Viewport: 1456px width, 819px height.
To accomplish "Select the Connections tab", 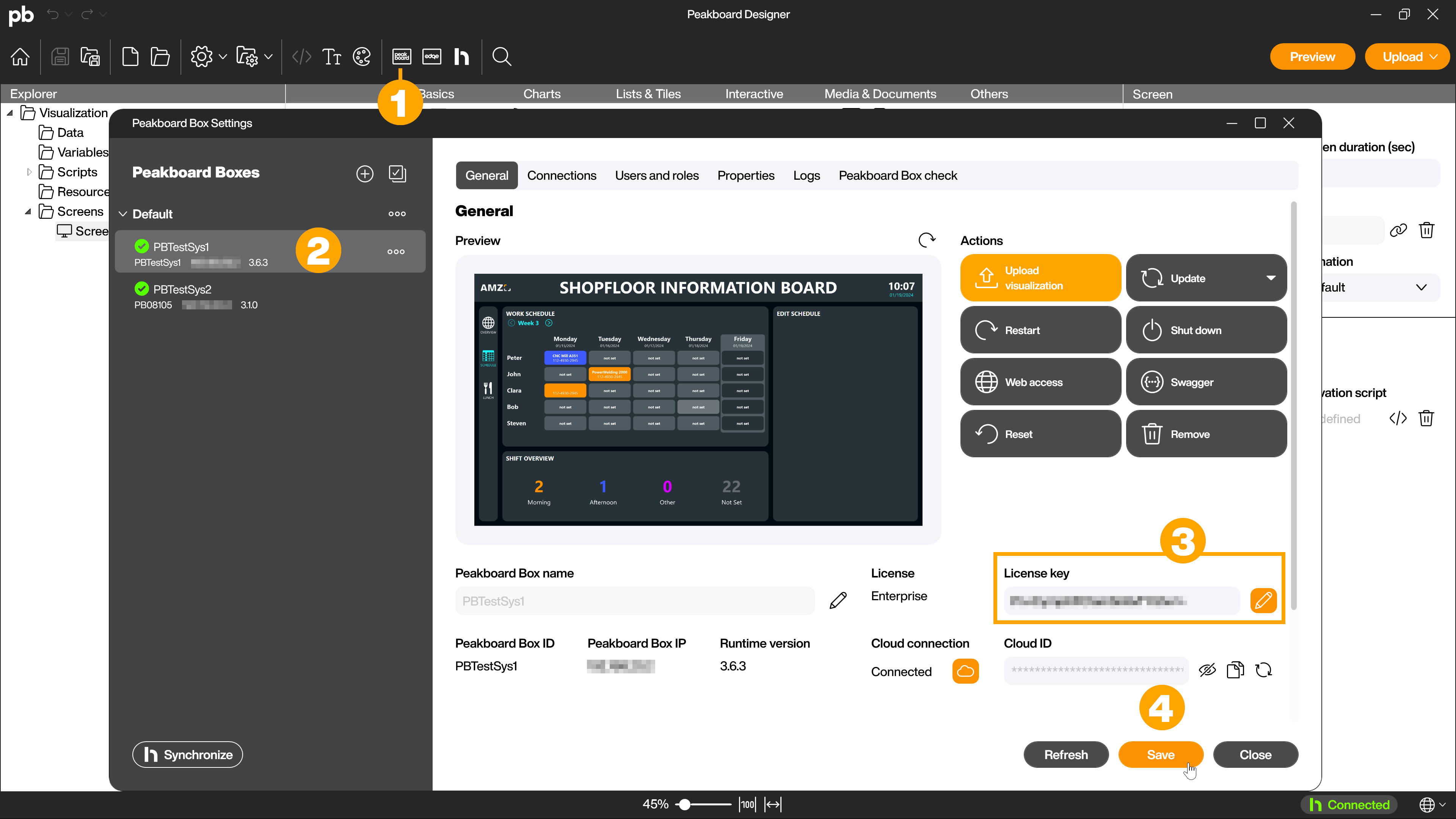I will [x=561, y=175].
